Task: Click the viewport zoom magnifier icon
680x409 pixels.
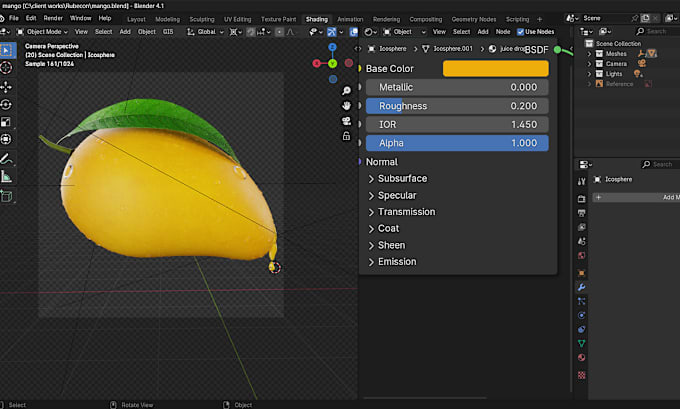Action: point(346,91)
